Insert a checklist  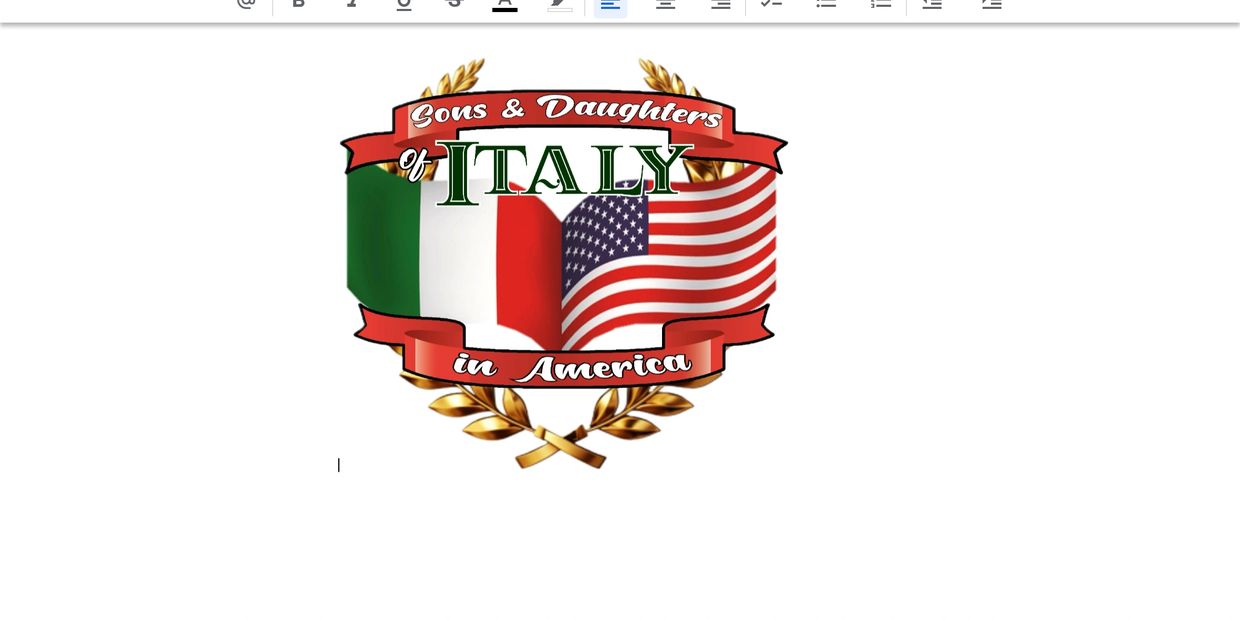tap(771, 4)
